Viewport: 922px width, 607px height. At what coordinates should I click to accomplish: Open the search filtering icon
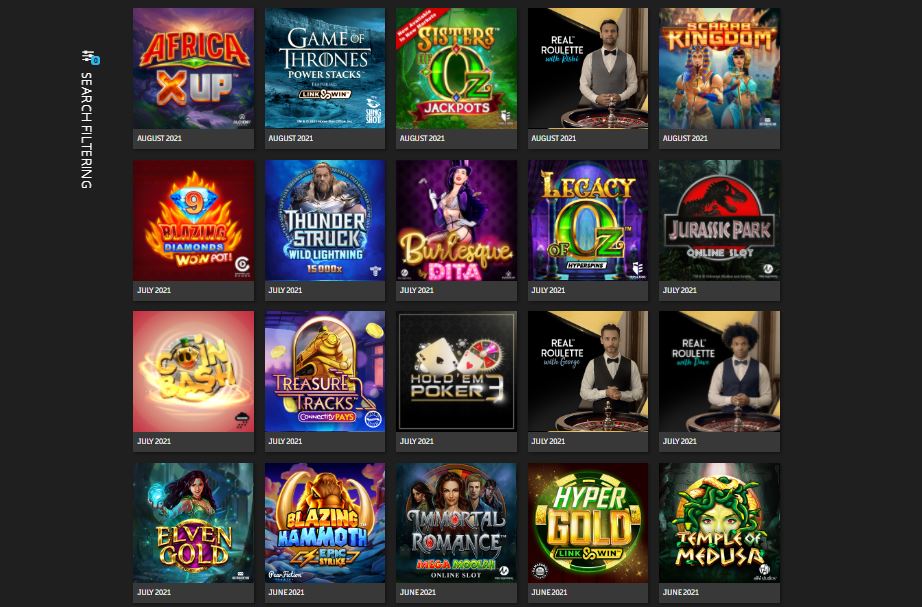pyautogui.click(x=90, y=58)
